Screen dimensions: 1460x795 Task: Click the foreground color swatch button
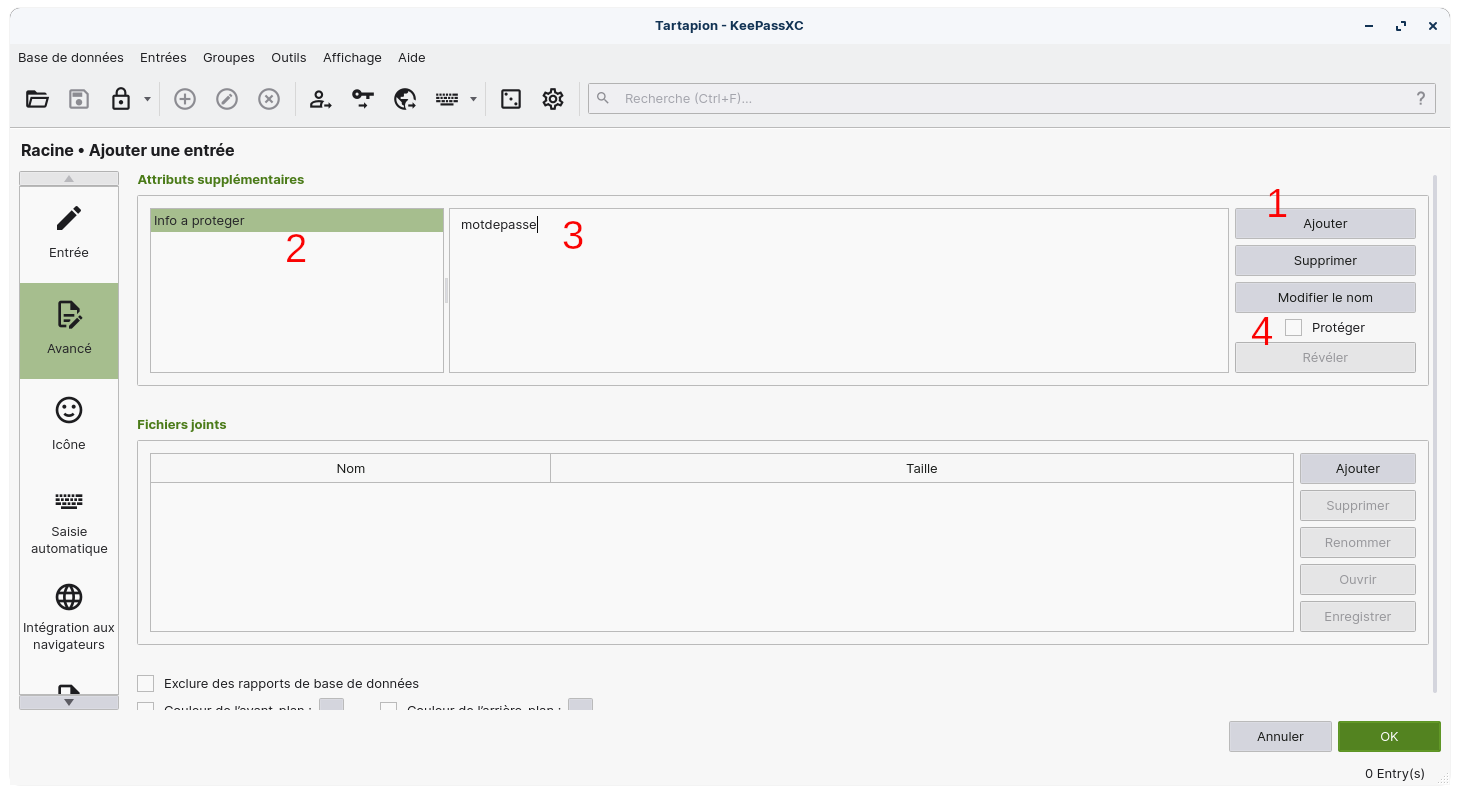click(x=331, y=706)
